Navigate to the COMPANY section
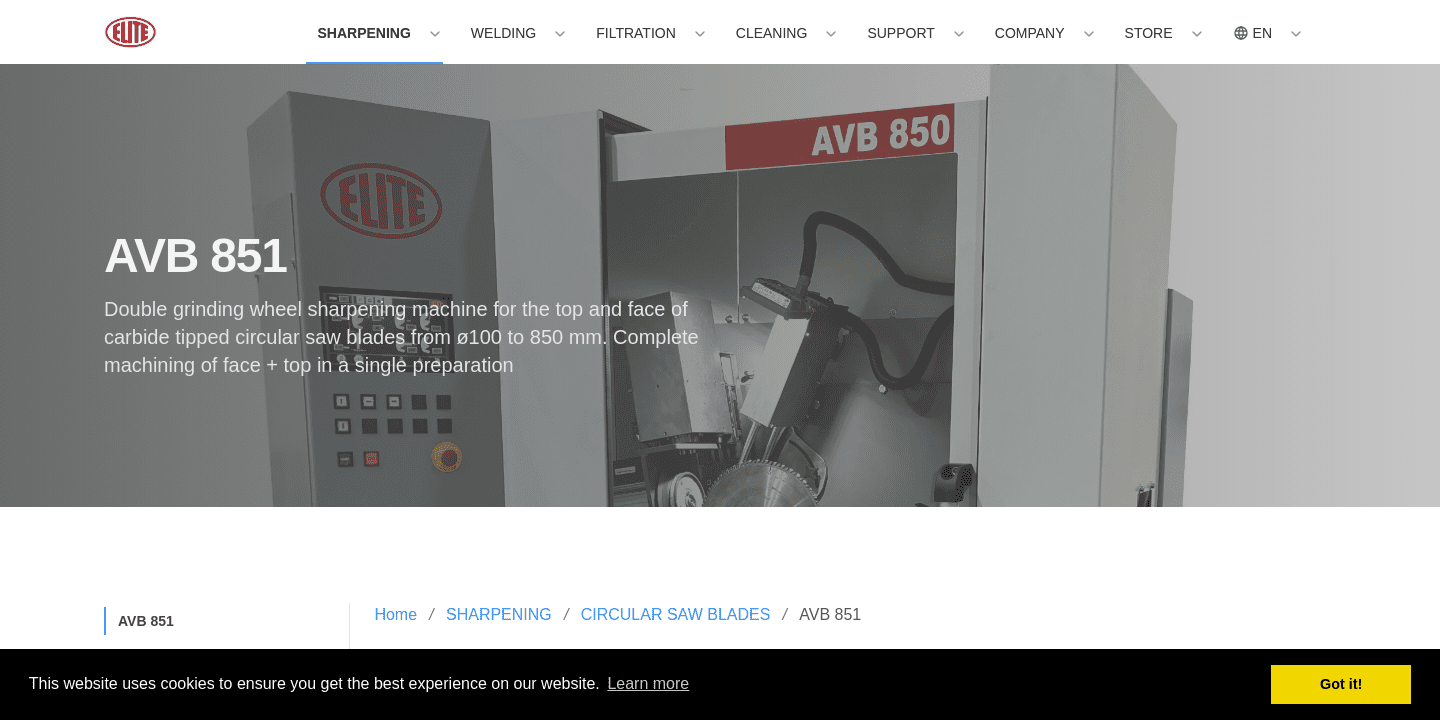Screen dimensions: 1440x720 pyautogui.click(x=1029, y=33)
